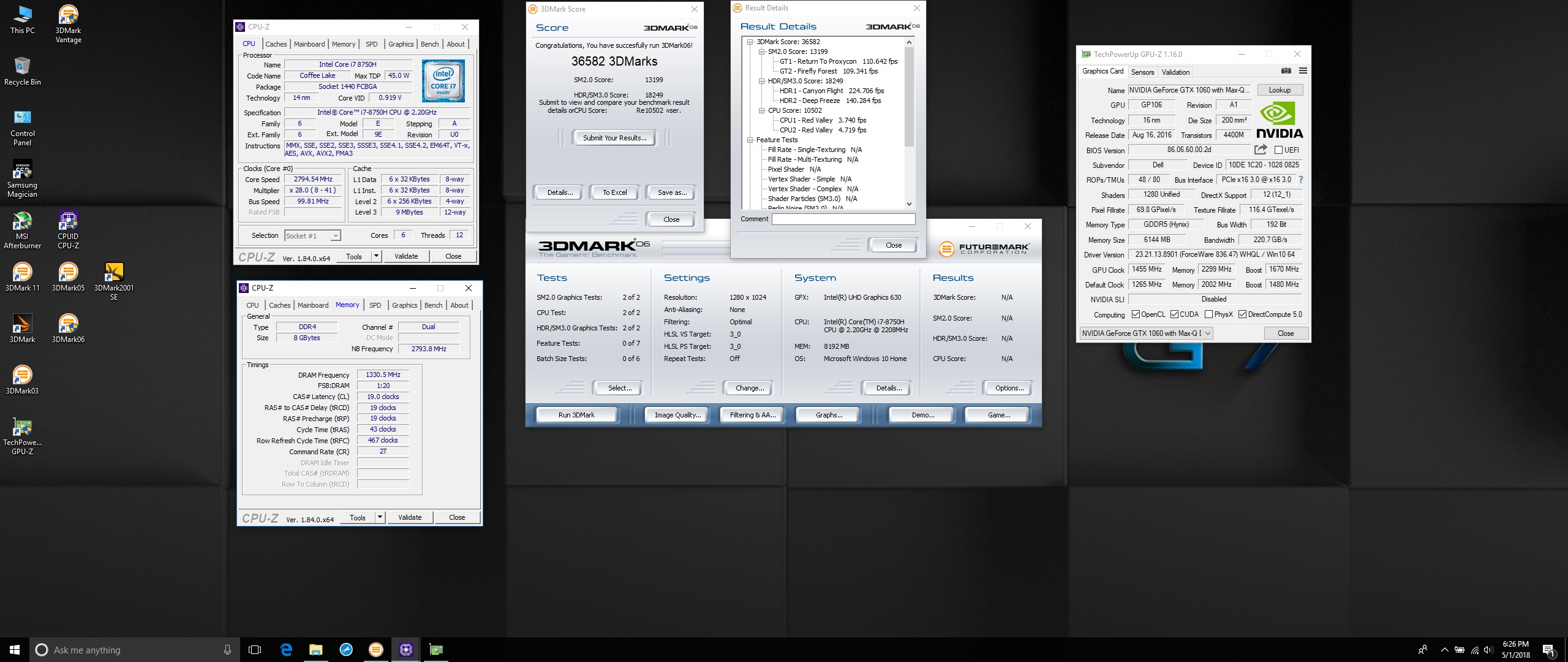The height and width of the screenshot is (662, 1568).
Task: Click the Cortana Ask me anything box
Action: 135,650
